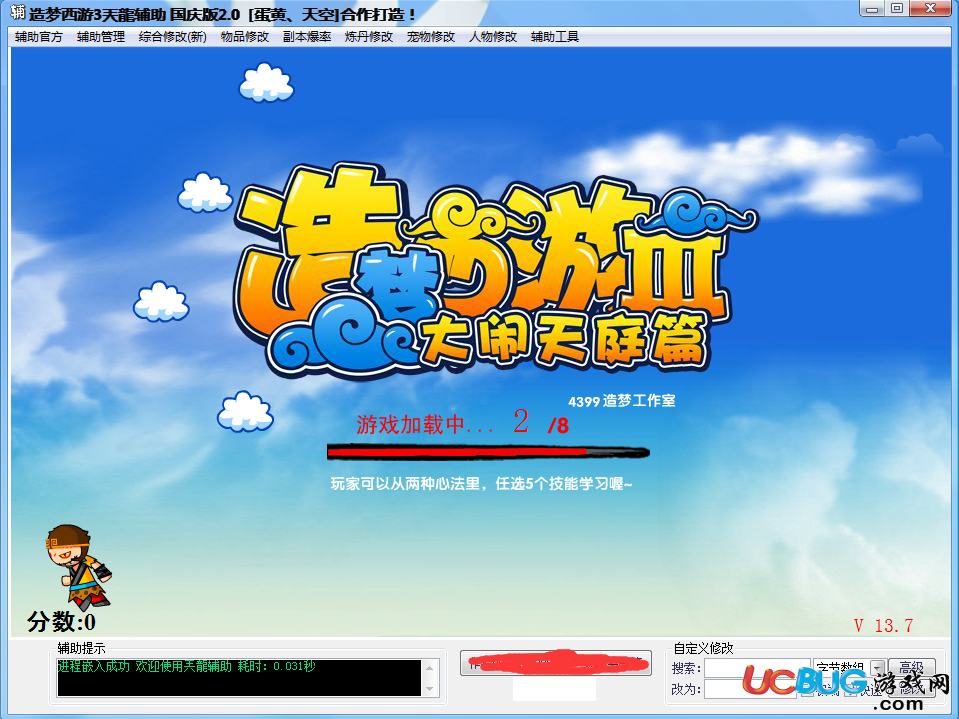Image resolution: width=959 pixels, height=719 pixels.
Task: Focus the 改为 input field
Action: point(751,689)
